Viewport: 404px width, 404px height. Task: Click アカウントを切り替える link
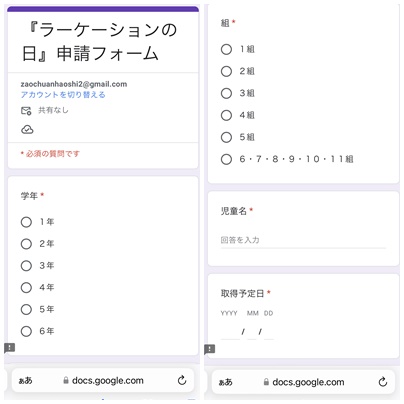63,95
